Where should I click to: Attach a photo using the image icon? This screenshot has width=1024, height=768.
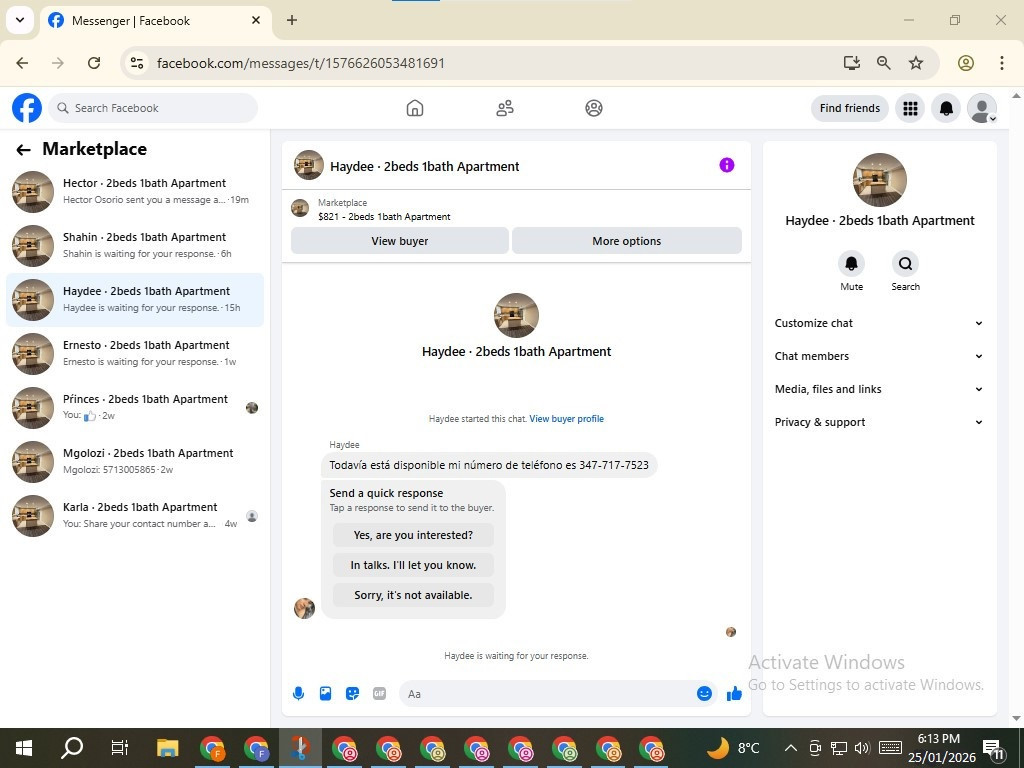click(325, 694)
